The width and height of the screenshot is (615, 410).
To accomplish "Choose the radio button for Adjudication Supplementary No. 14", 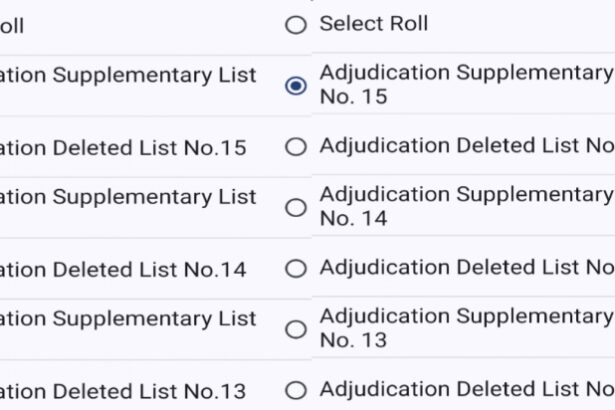I will (x=295, y=208).
